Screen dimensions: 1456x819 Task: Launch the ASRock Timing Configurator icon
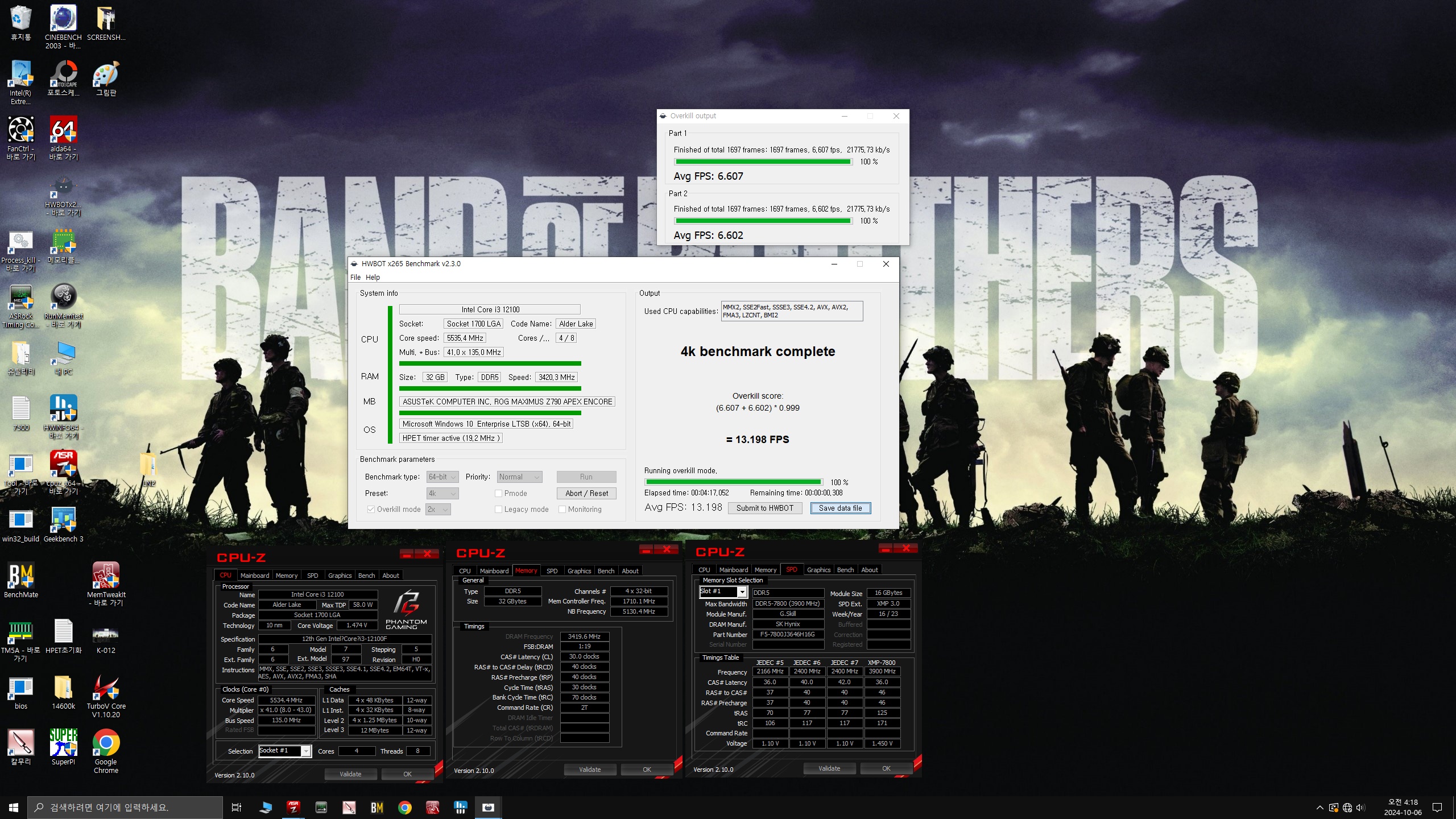tap(20, 306)
